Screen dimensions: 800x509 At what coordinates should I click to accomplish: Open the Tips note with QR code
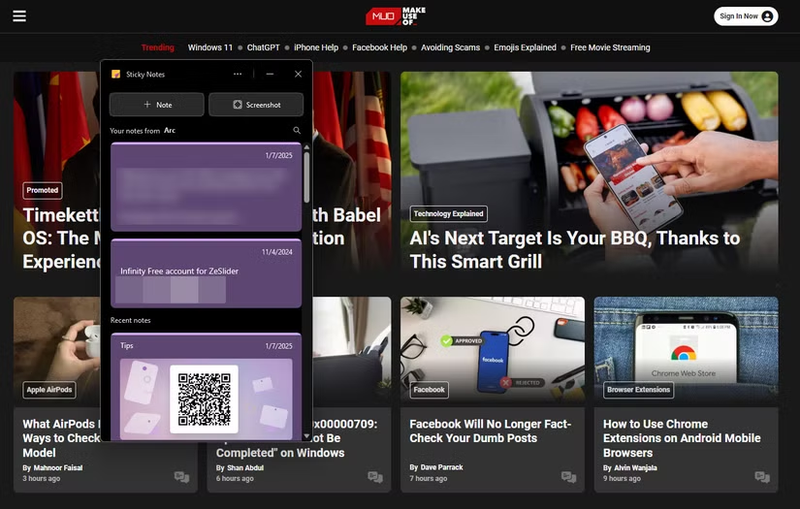[x=205, y=386]
